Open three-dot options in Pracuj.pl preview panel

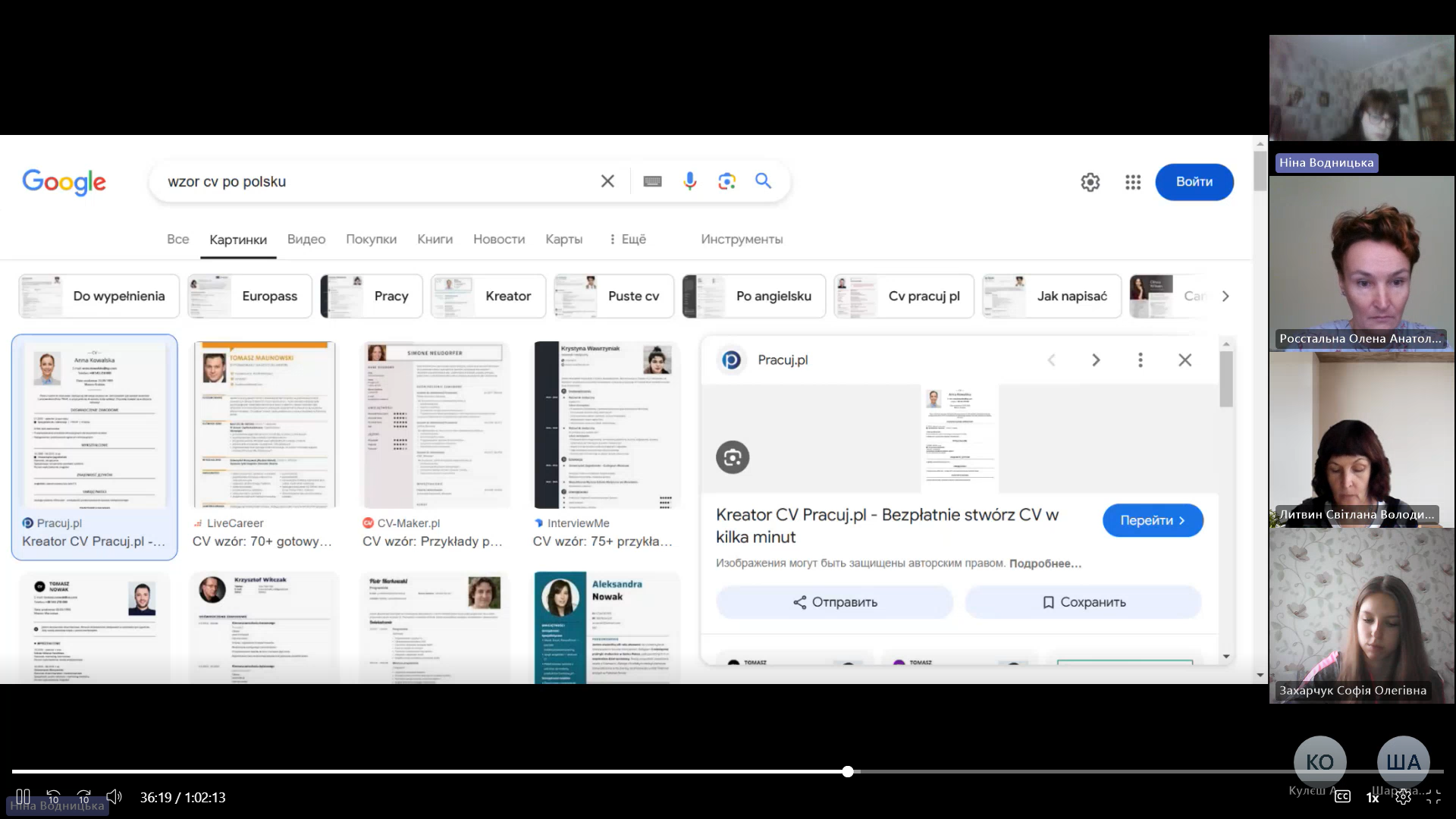(1140, 360)
